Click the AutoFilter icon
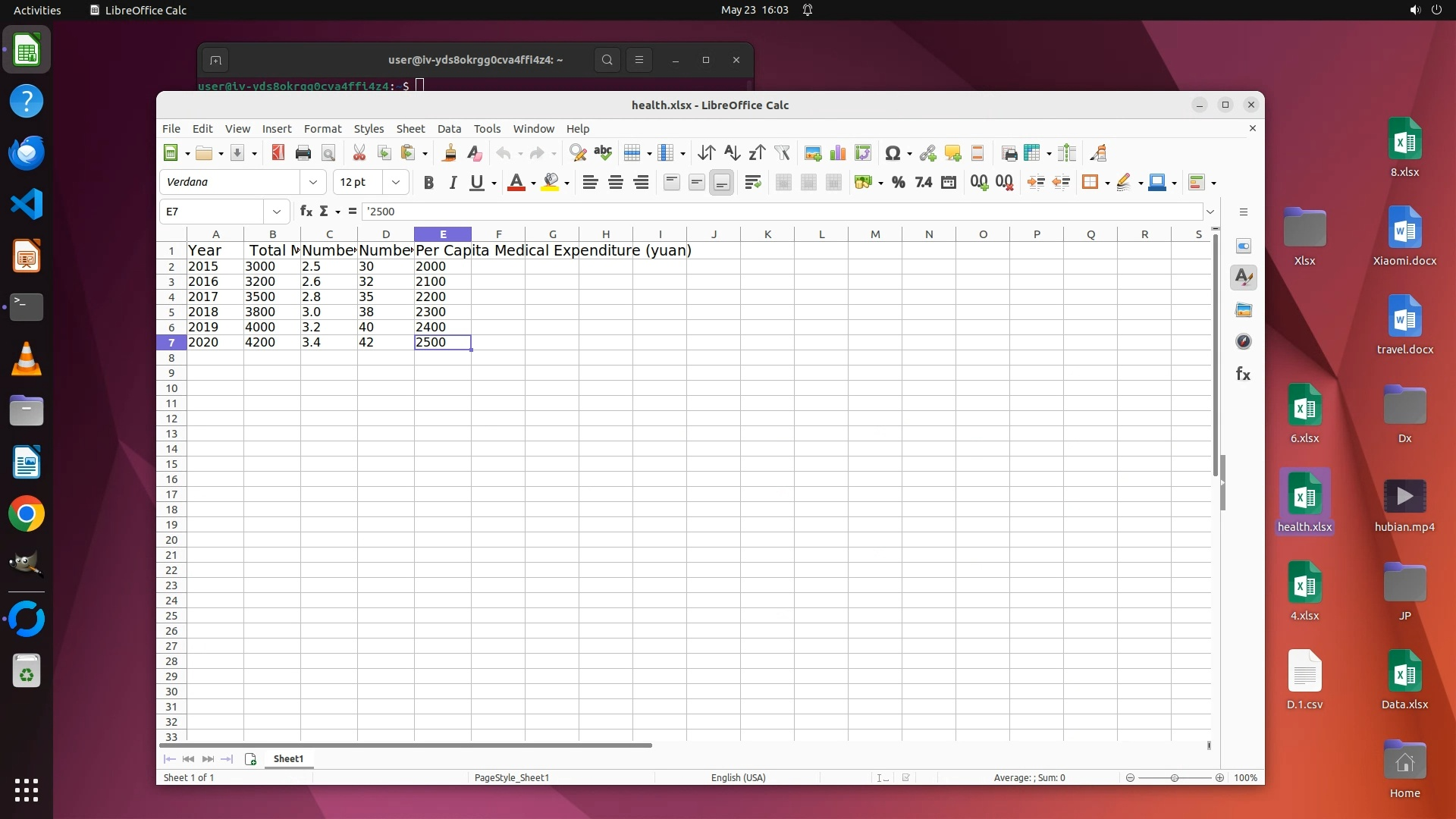 point(782,153)
